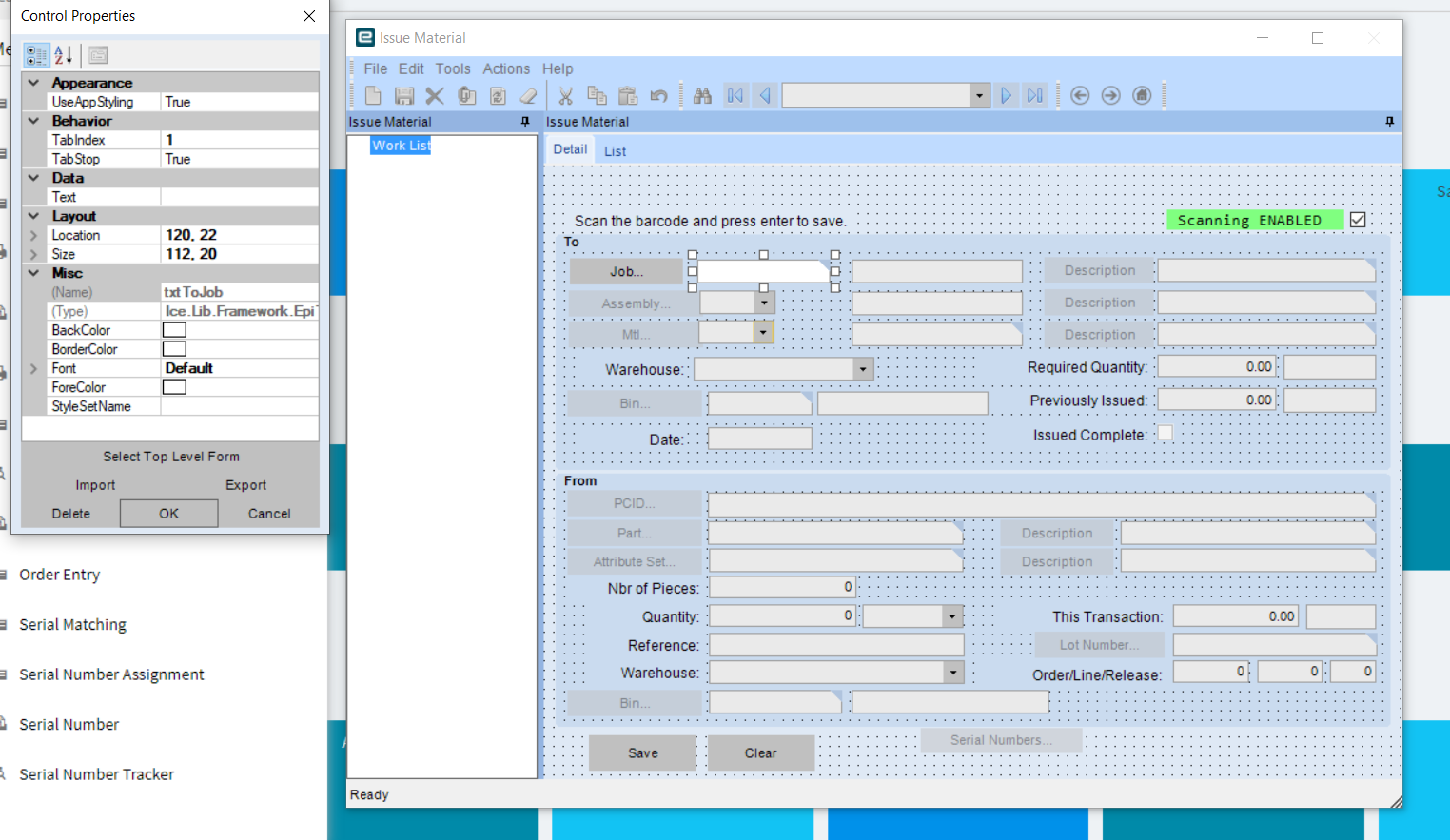The image size is (1450, 840).
Task: Click the Paste toolbar icon
Action: (628, 95)
